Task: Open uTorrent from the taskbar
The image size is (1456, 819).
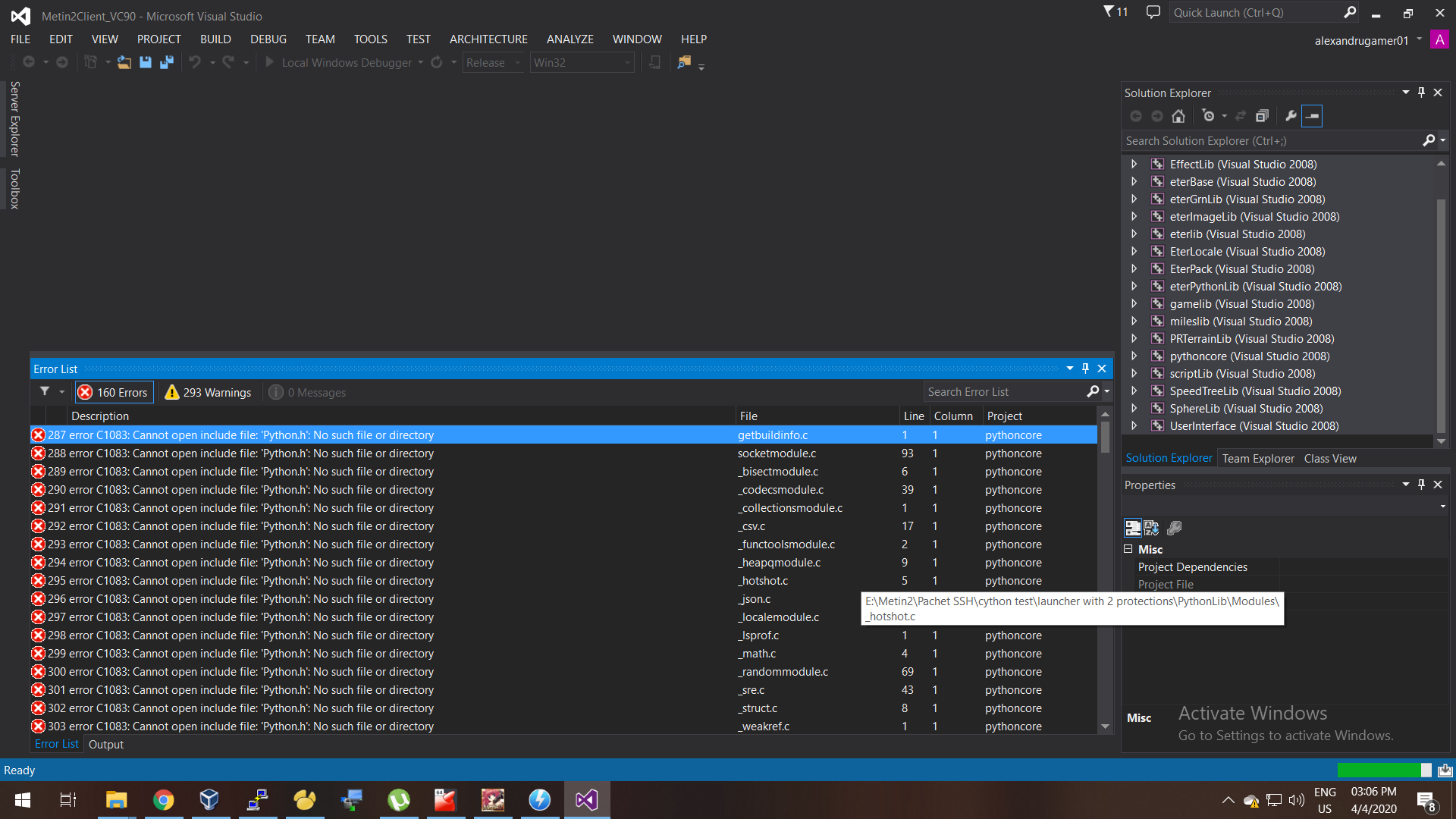Action: tap(399, 800)
